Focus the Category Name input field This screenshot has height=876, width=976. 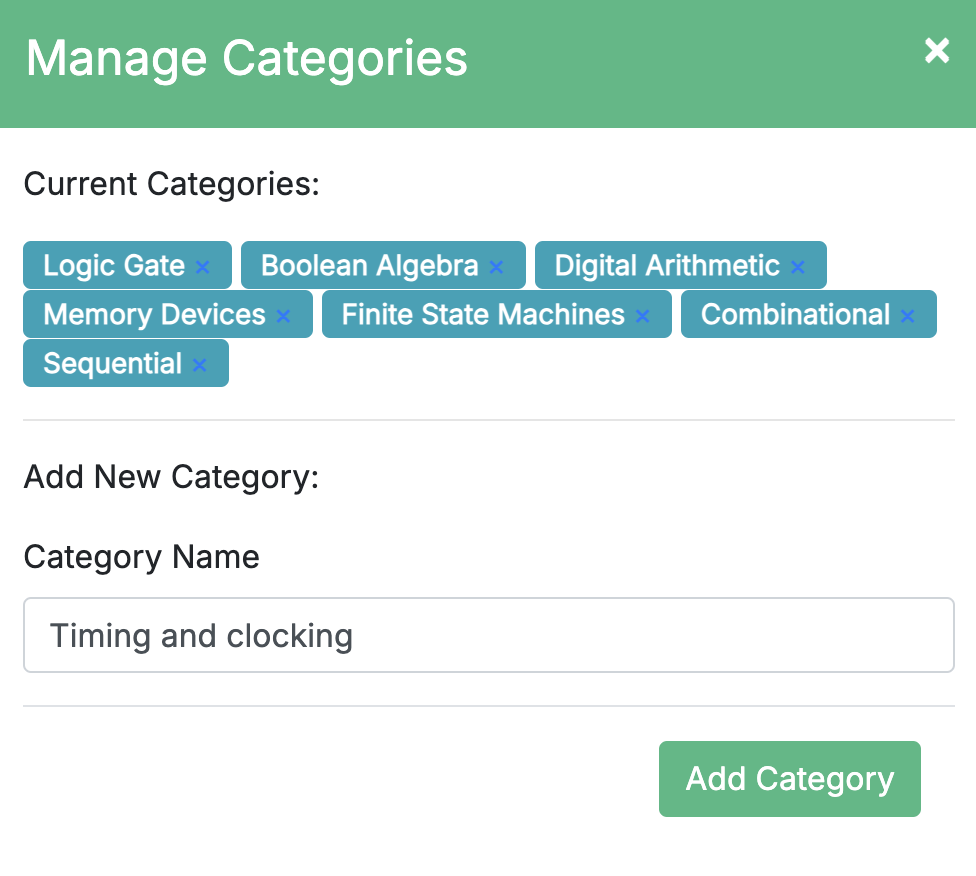[488, 636]
